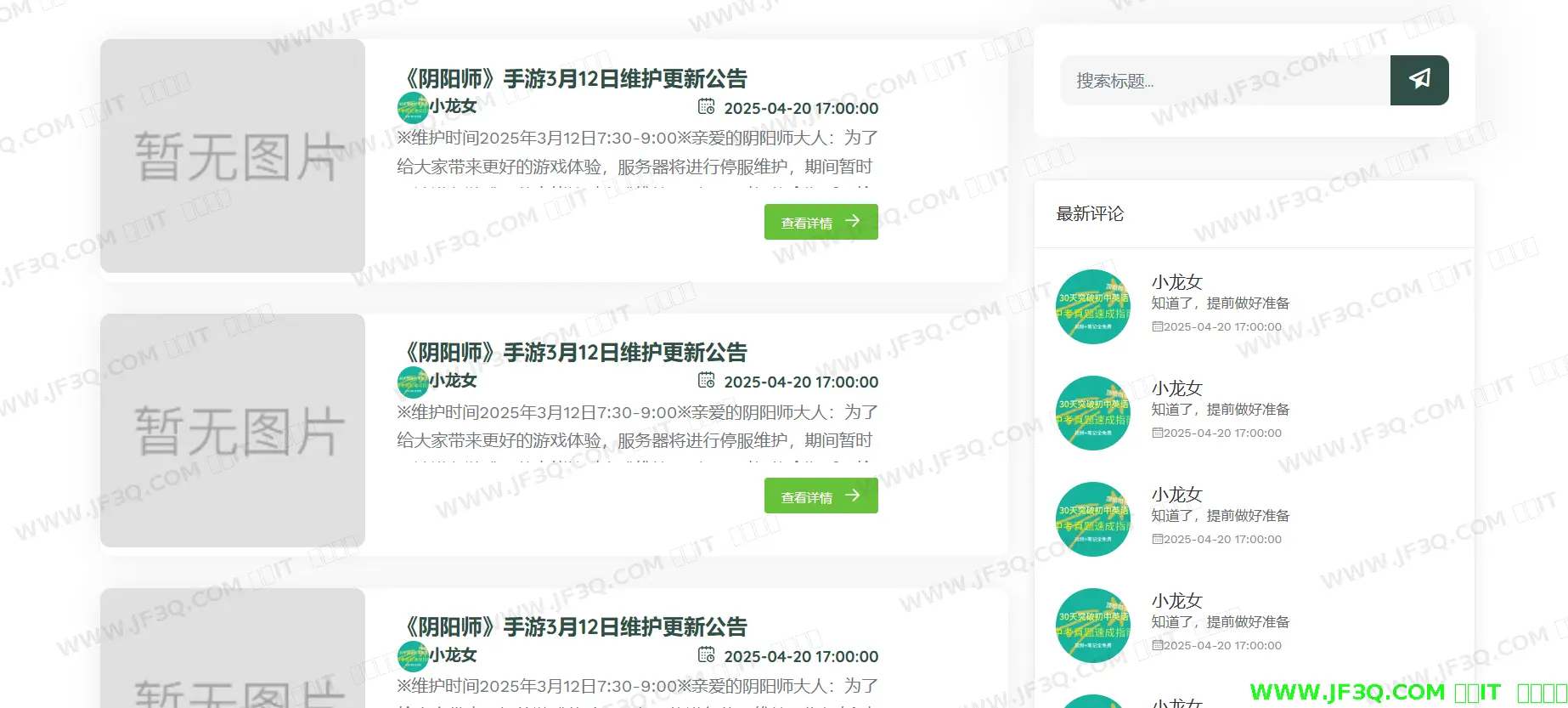Select the fourth comment's round avatar
The height and width of the screenshot is (708, 1568).
click(x=1092, y=626)
